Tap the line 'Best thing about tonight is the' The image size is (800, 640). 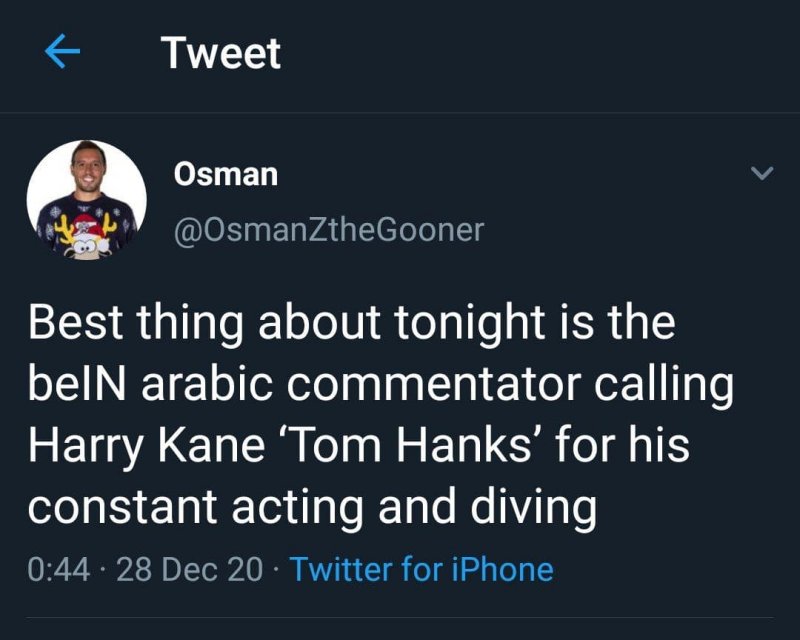pos(351,325)
